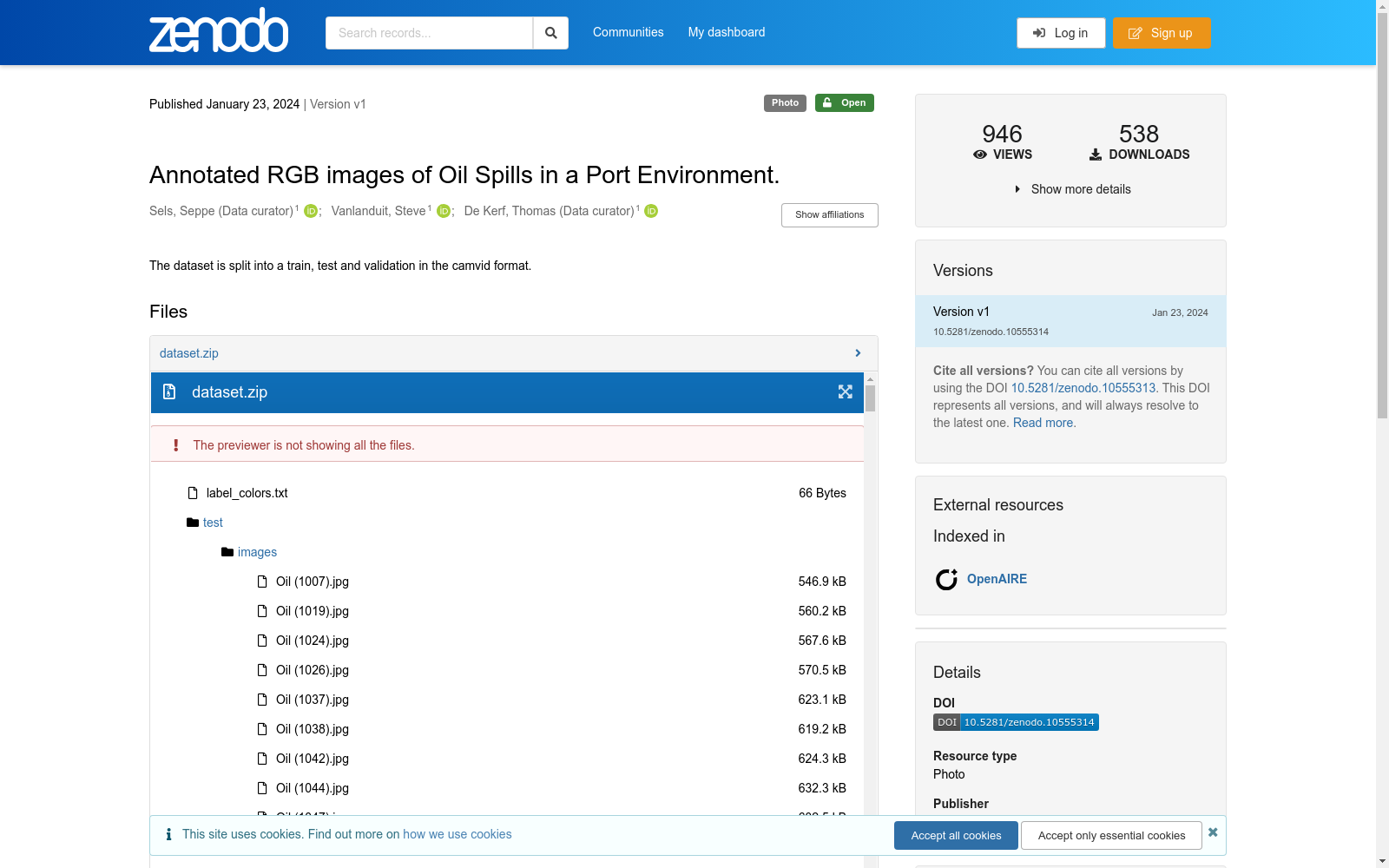Click file icon beside Oil (1019).jpg
Image resolution: width=1389 pixels, height=868 pixels.
pos(262,611)
